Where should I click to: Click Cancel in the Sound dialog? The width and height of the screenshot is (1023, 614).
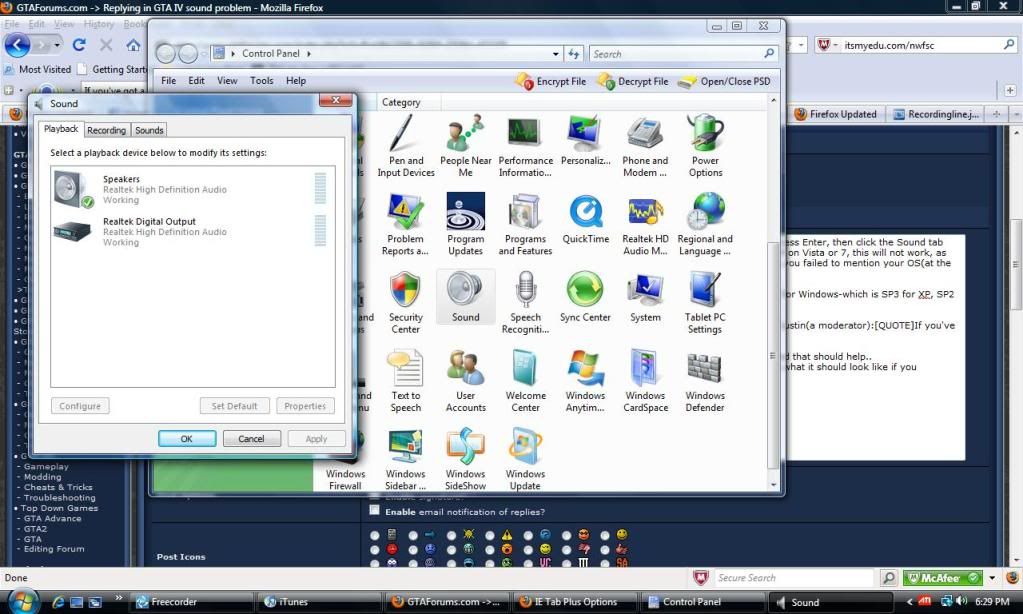pyautogui.click(x=251, y=438)
